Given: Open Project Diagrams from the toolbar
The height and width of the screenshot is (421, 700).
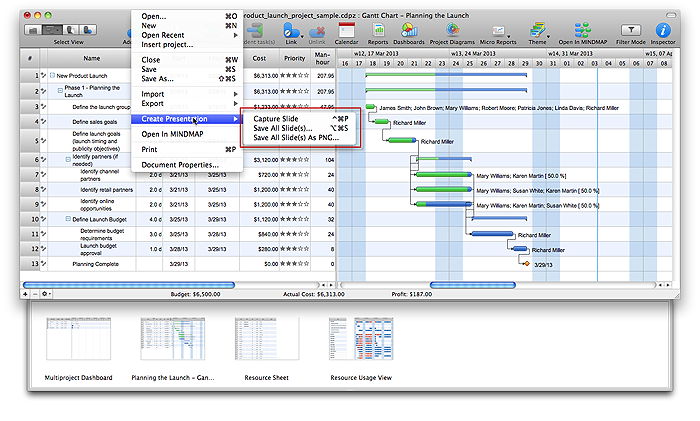Looking at the screenshot, I should click(452, 30).
